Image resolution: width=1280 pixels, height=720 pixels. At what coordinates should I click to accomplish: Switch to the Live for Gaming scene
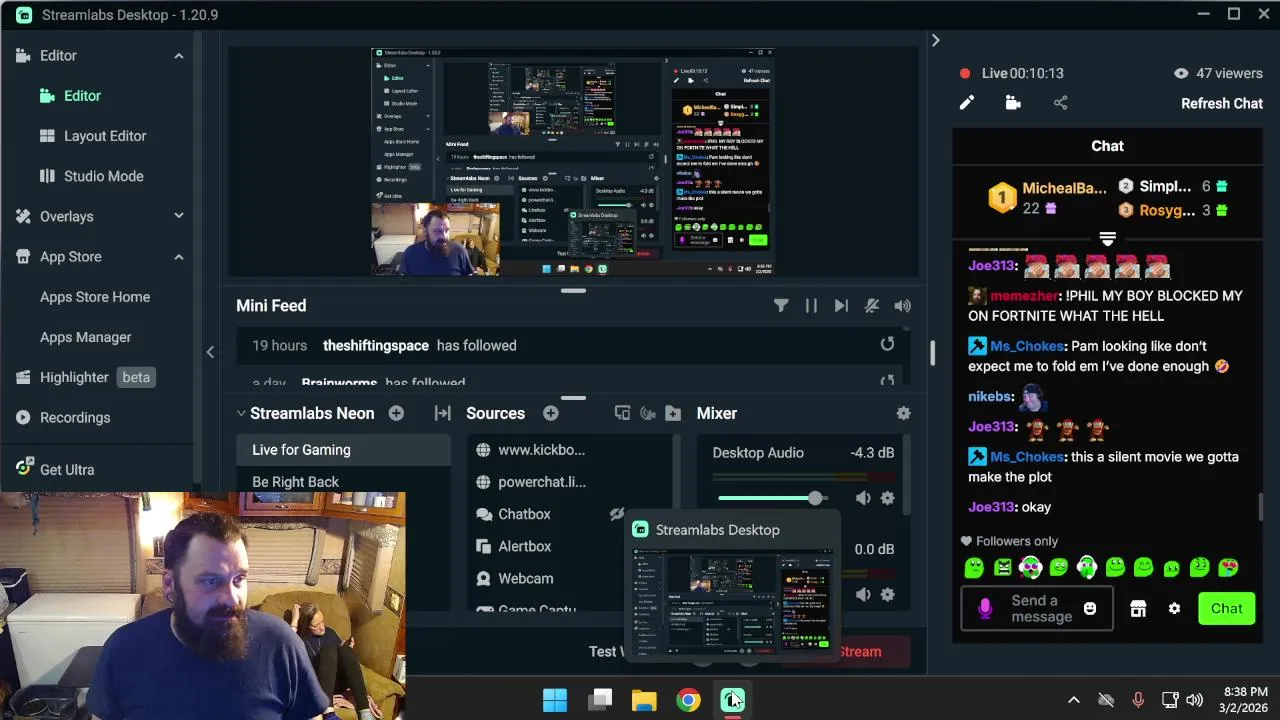343,450
